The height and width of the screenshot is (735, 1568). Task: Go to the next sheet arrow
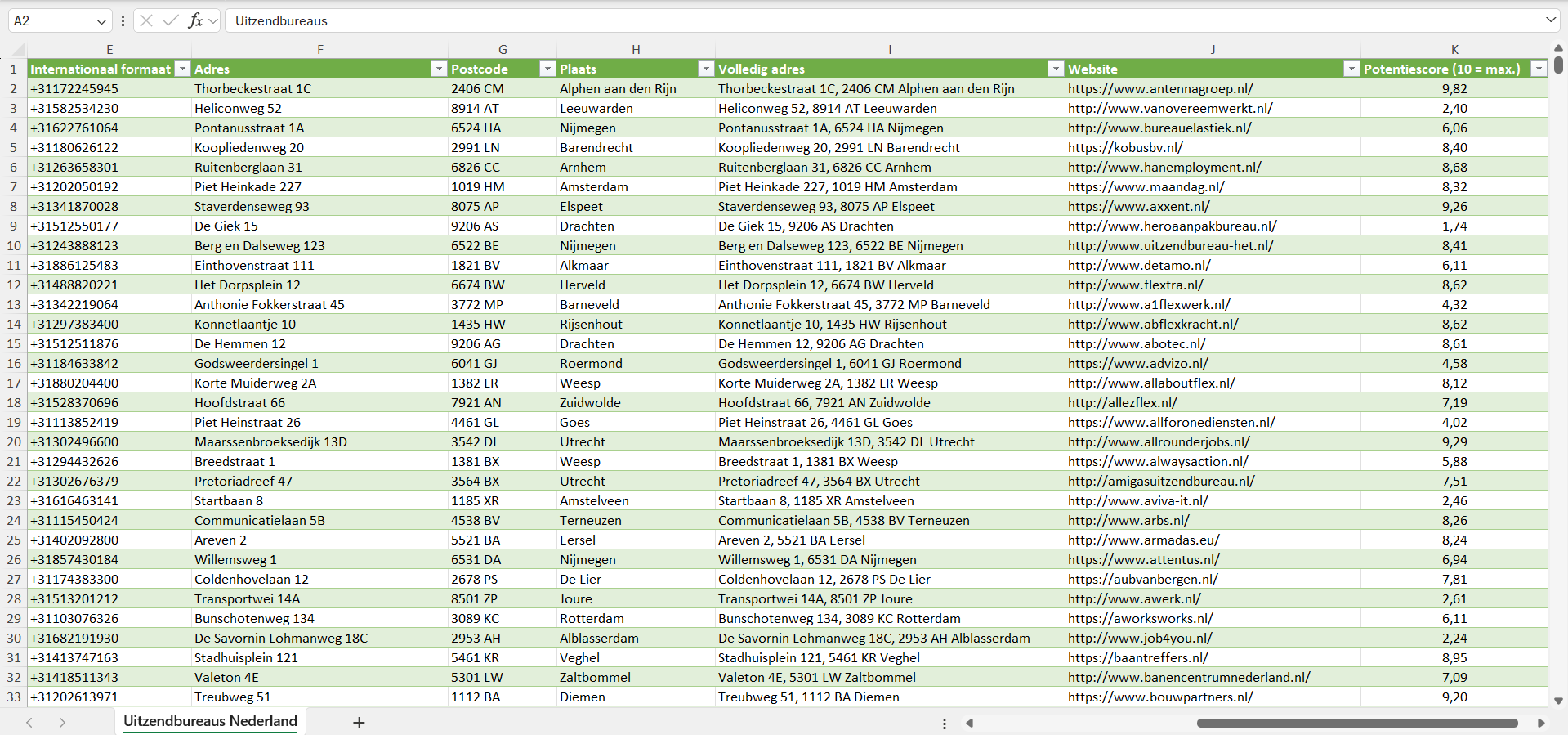[x=62, y=723]
